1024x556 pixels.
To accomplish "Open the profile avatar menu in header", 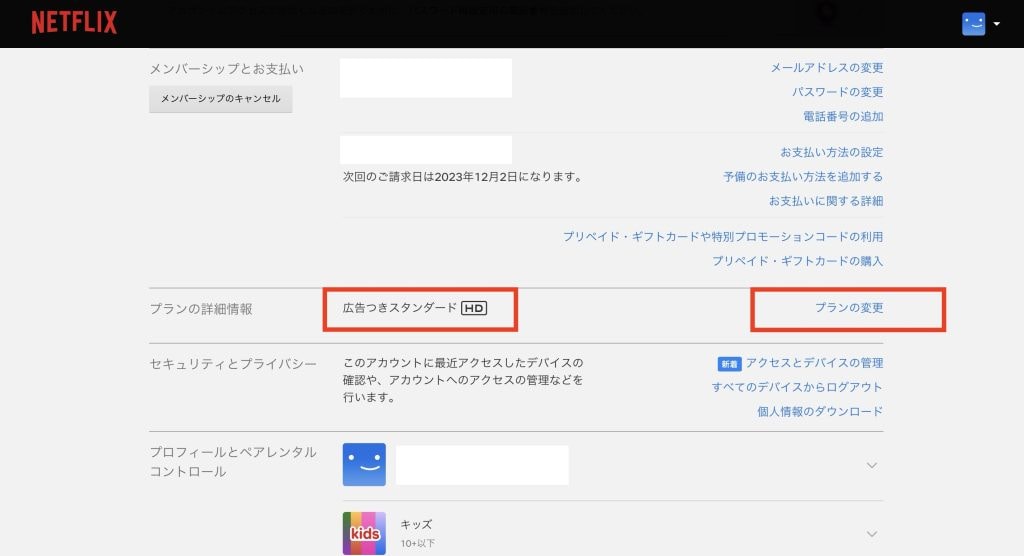I will pos(973,24).
